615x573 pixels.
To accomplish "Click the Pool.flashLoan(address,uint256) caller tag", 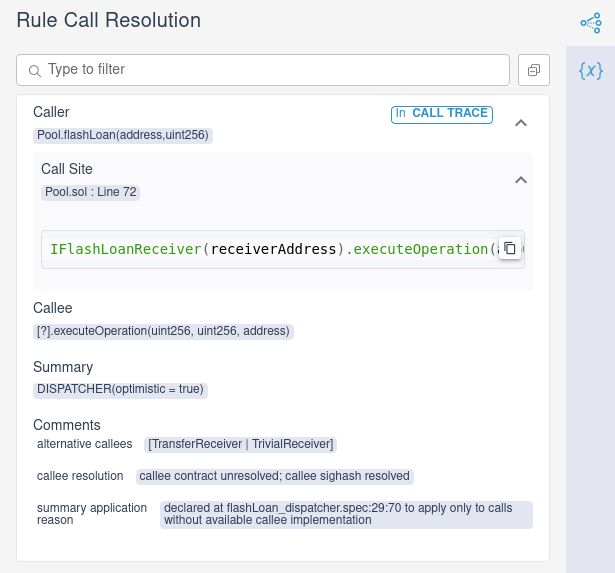I will click(124, 135).
